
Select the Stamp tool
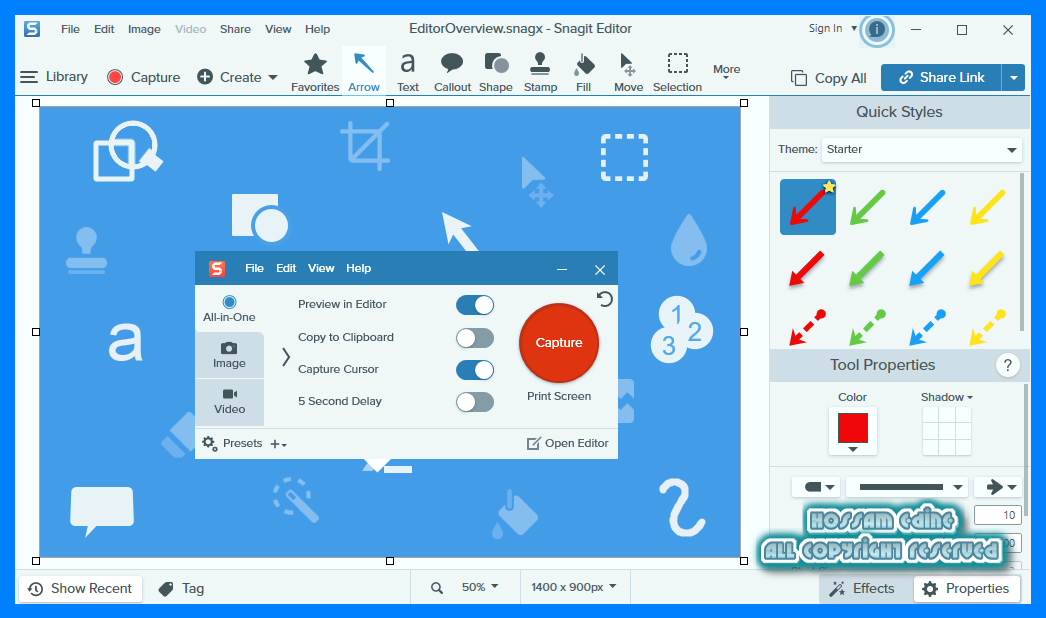point(540,72)
